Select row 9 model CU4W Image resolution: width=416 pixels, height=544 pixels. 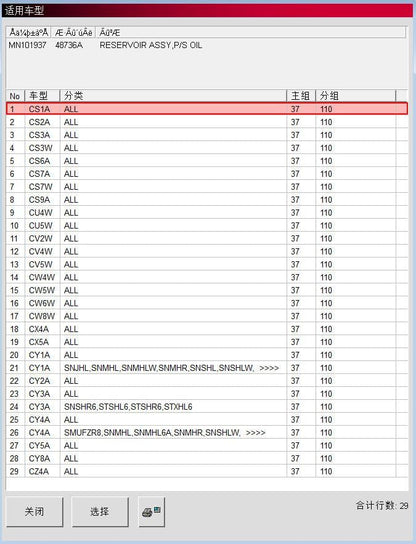tap(207, 212)
